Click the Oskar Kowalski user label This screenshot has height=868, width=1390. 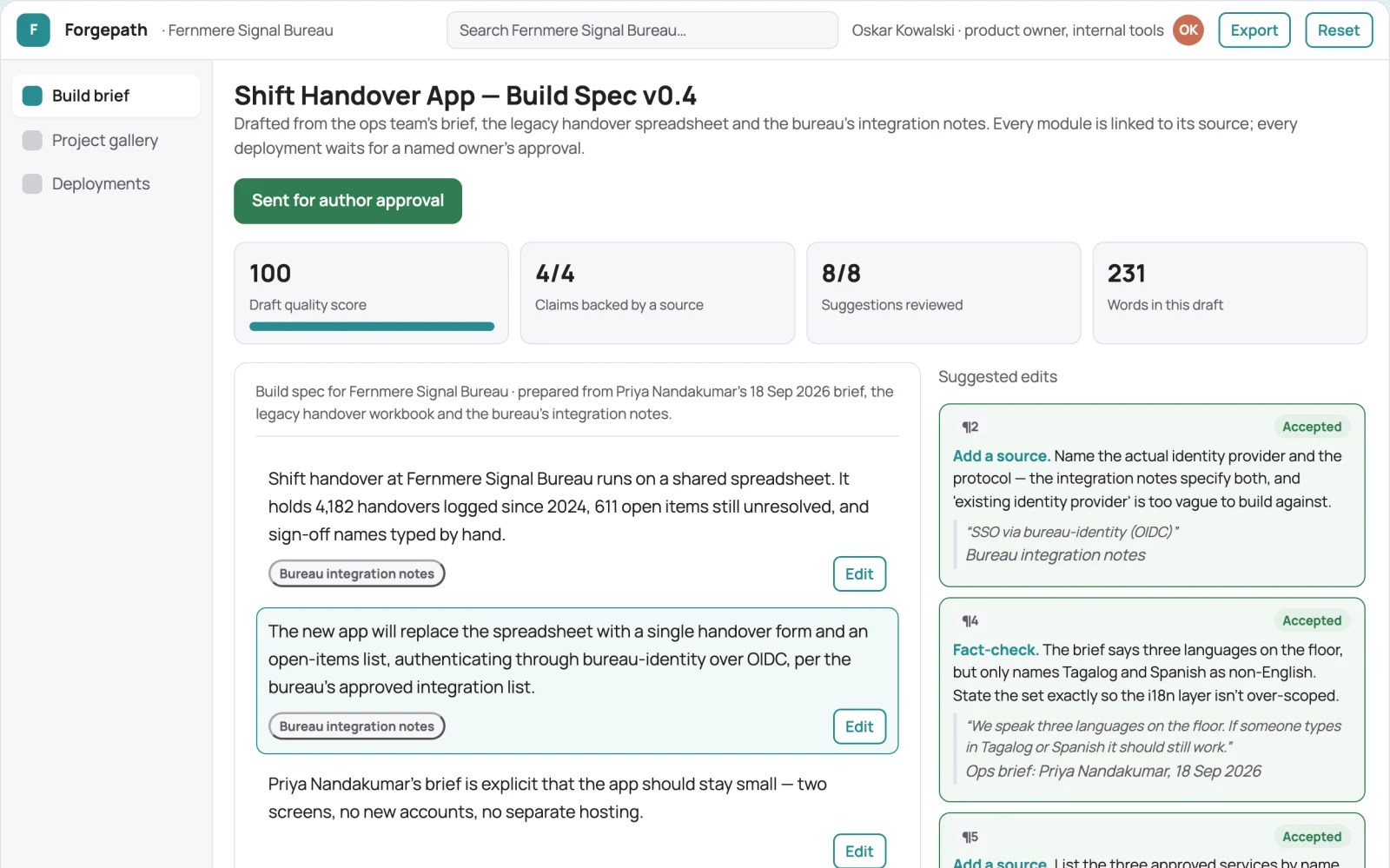tap(1008, 30)
